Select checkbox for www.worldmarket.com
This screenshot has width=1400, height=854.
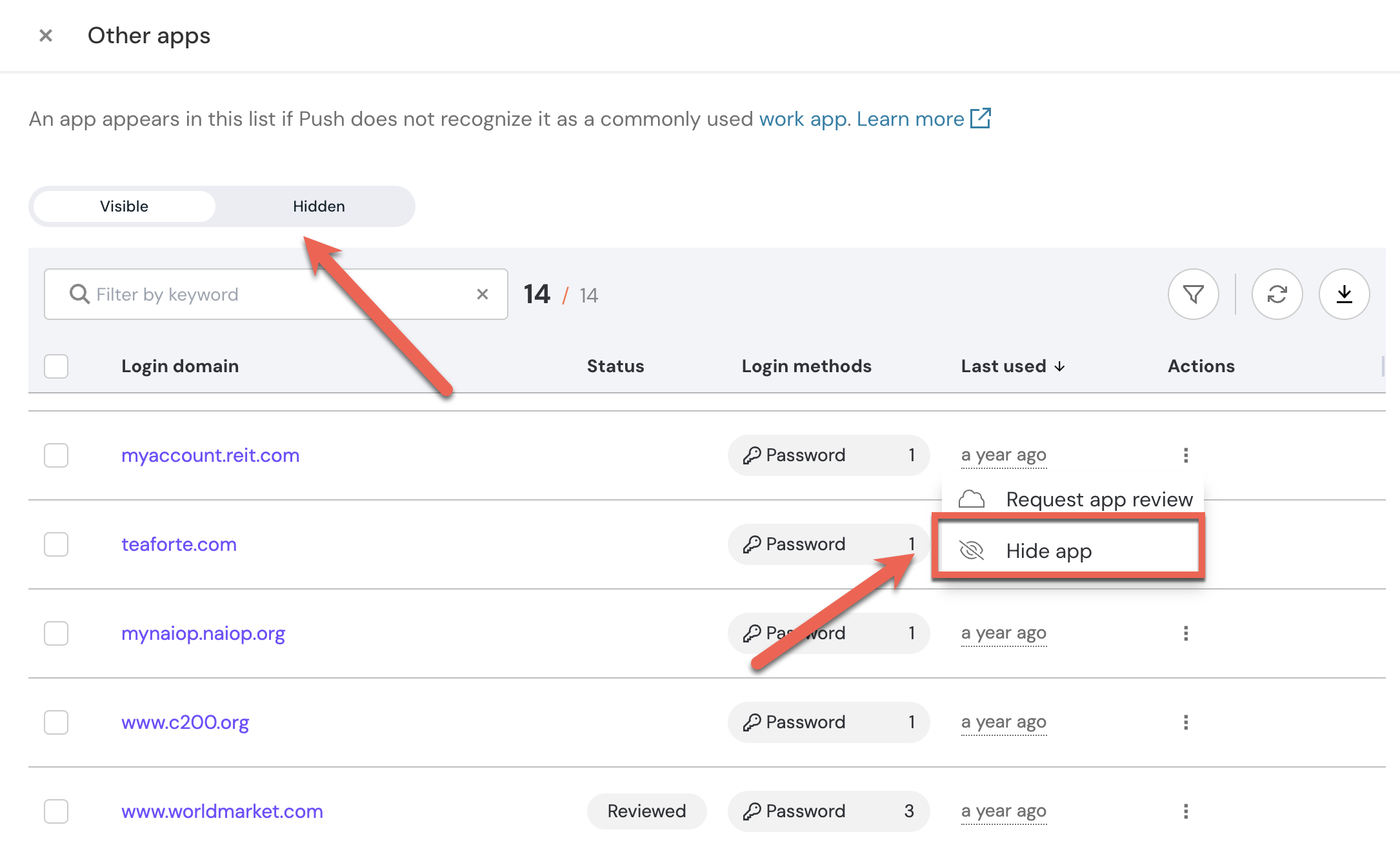56,811
